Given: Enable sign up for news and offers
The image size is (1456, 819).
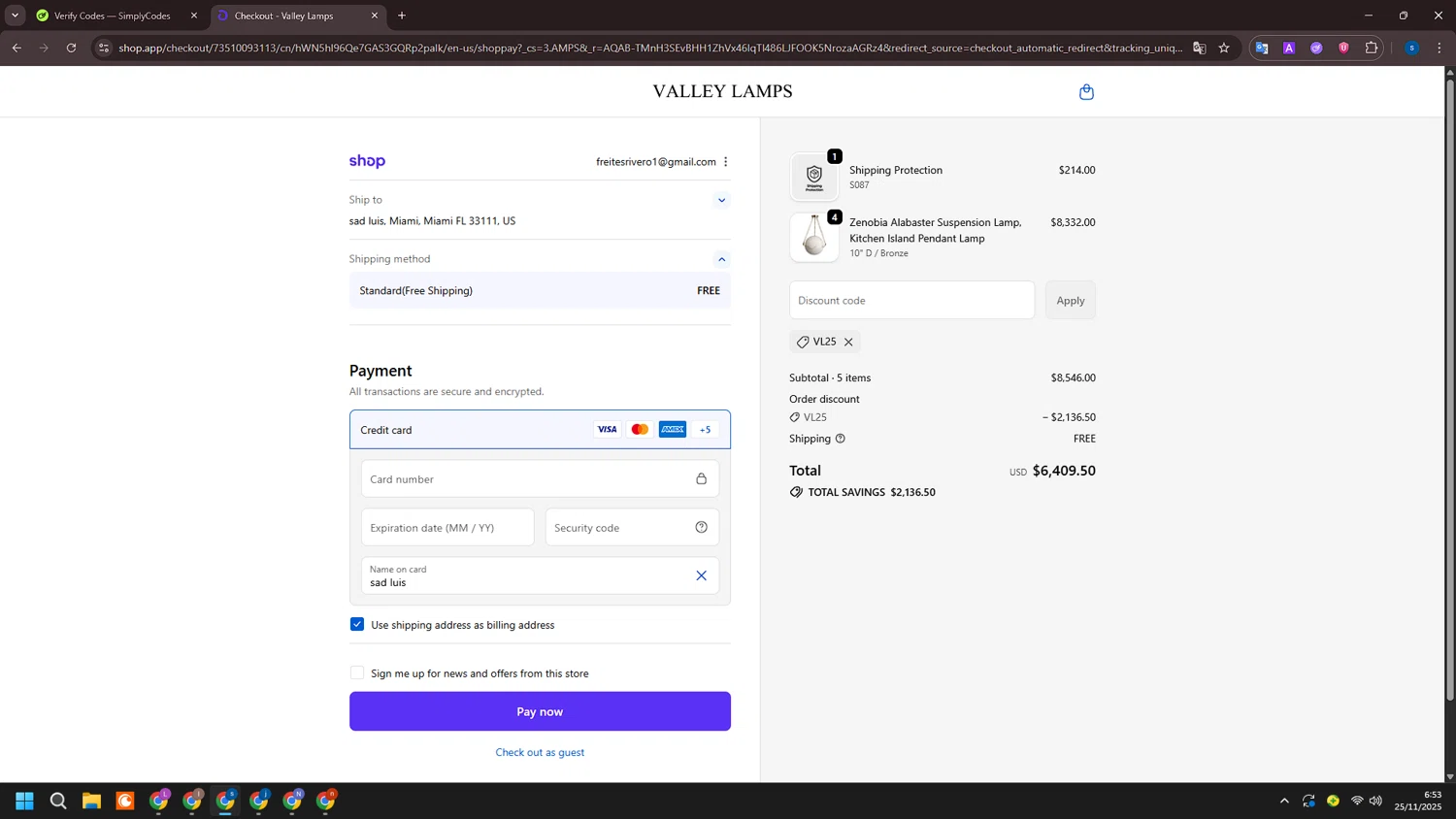Looking at the screenshot, I should pos(357,672).
